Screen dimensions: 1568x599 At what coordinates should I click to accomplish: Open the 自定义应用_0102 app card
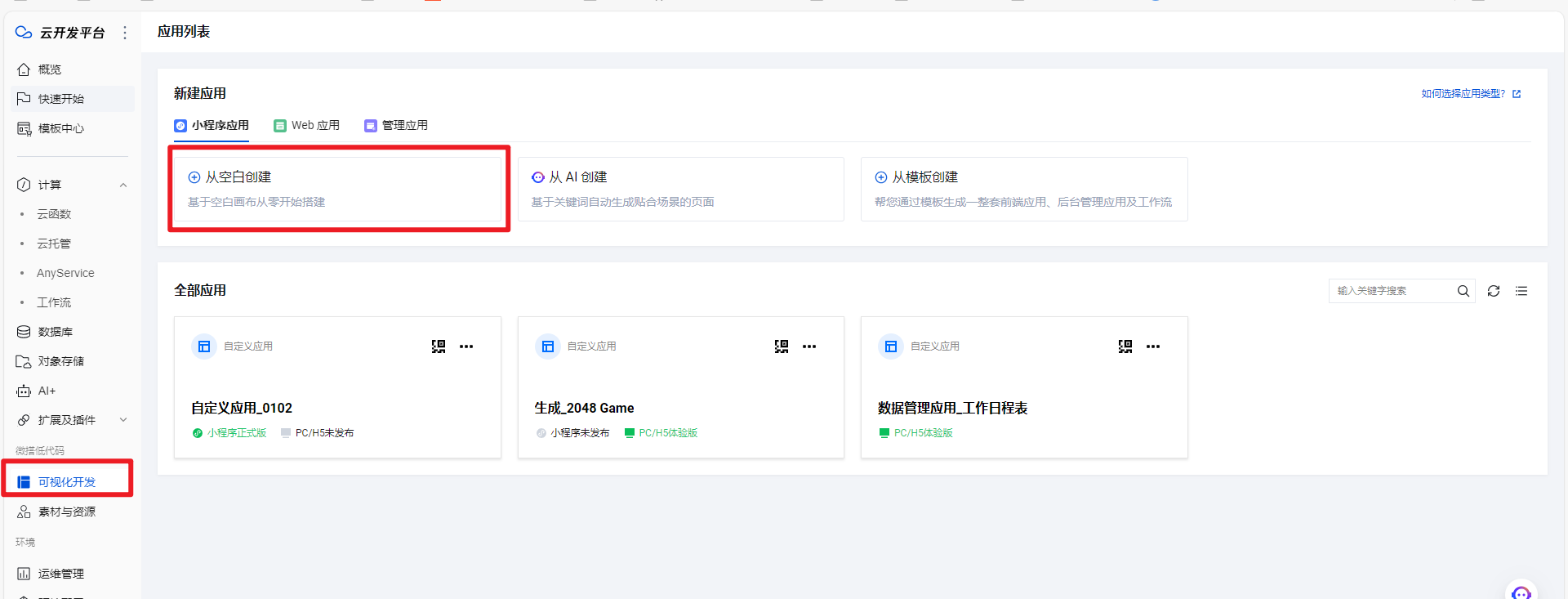(337, 387)
